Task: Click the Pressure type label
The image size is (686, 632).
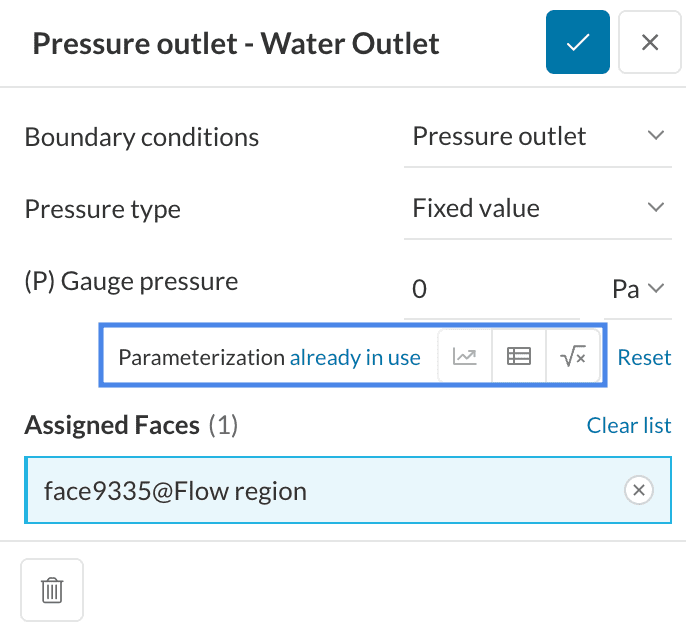Action: (102, 209)
